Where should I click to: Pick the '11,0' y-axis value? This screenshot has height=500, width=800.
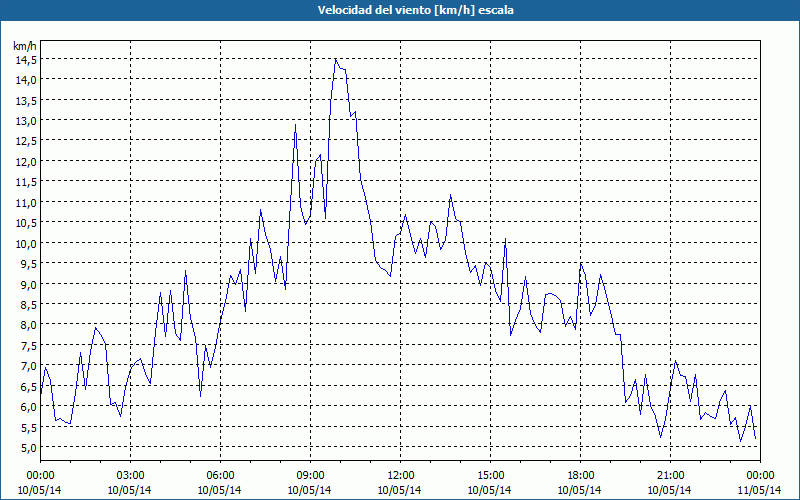pyautogui.click(x=26, y=203)
